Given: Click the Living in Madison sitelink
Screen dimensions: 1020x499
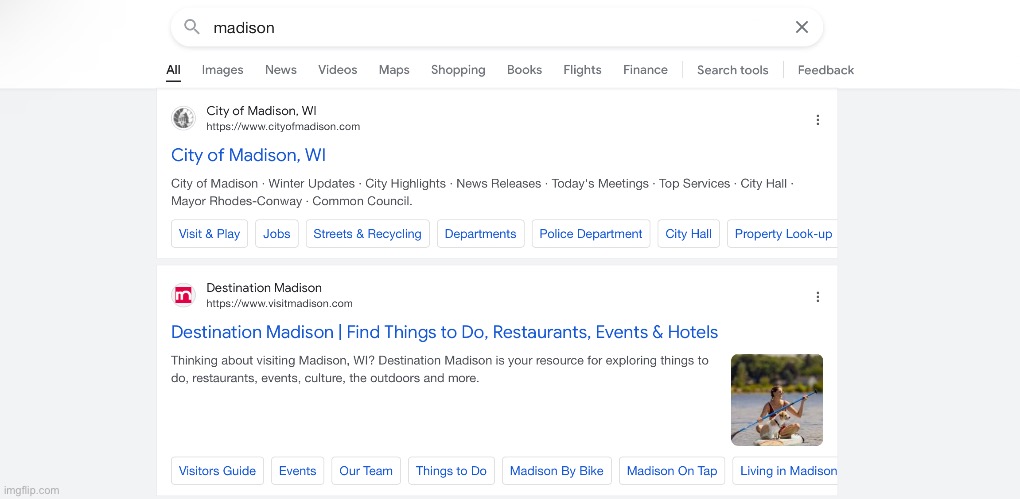Looking at the screenshot, I should [x=785, y=471].
